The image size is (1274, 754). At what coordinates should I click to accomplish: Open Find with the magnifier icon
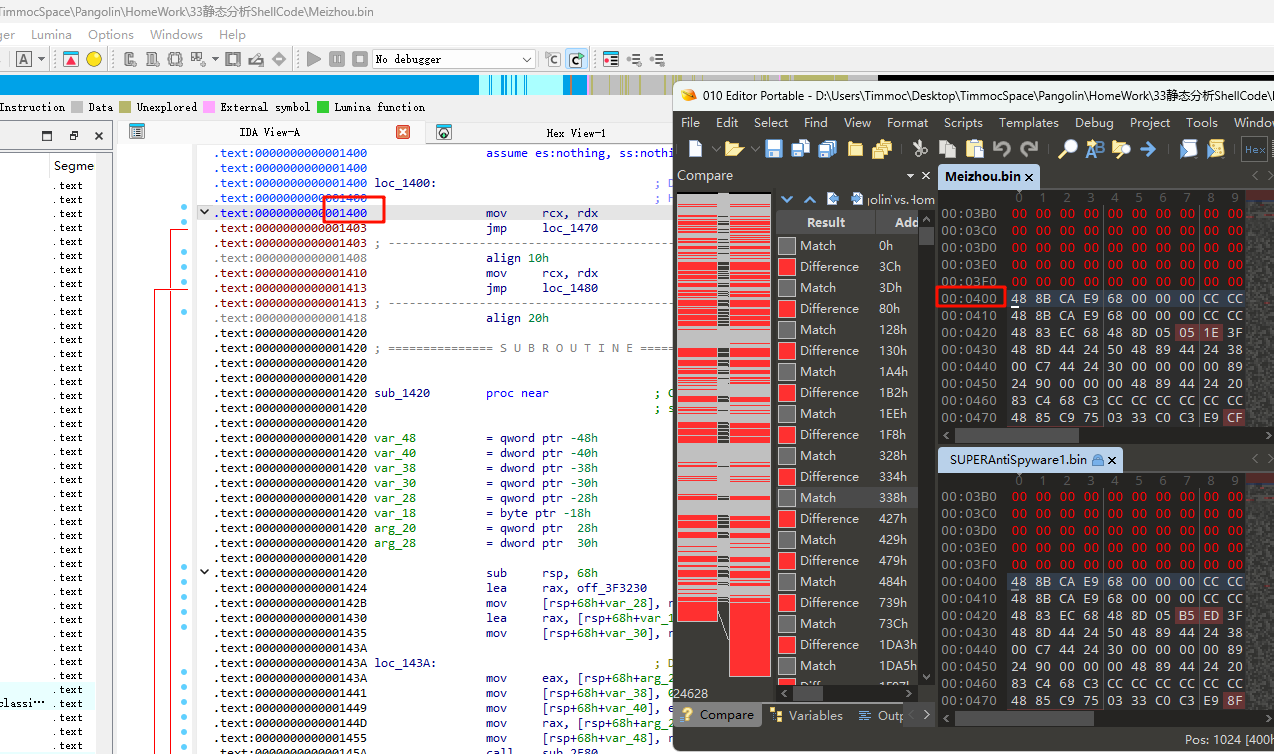pyautogui.click(x=1068, y=149)
